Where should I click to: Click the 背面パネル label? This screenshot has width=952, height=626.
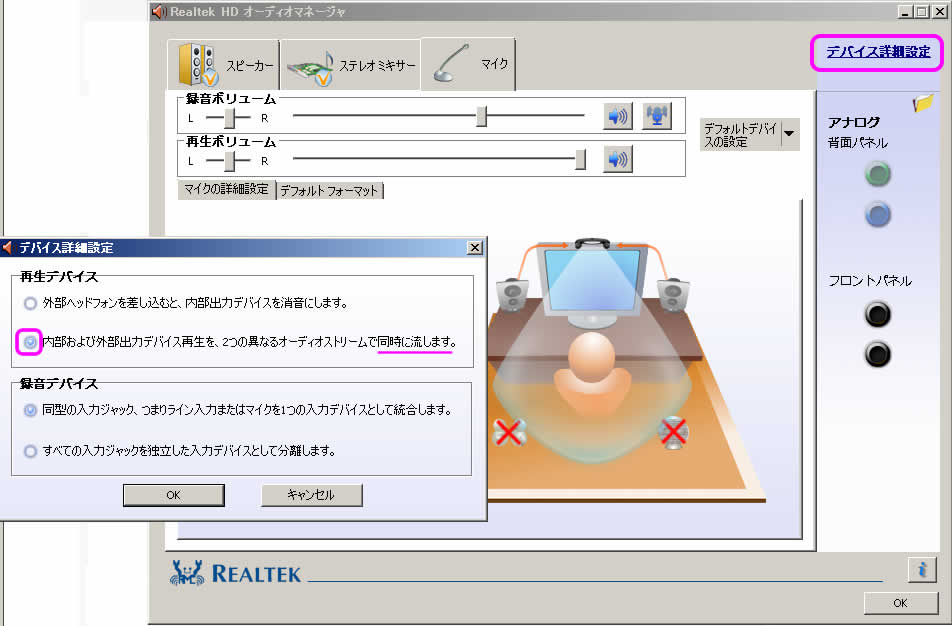857,143
